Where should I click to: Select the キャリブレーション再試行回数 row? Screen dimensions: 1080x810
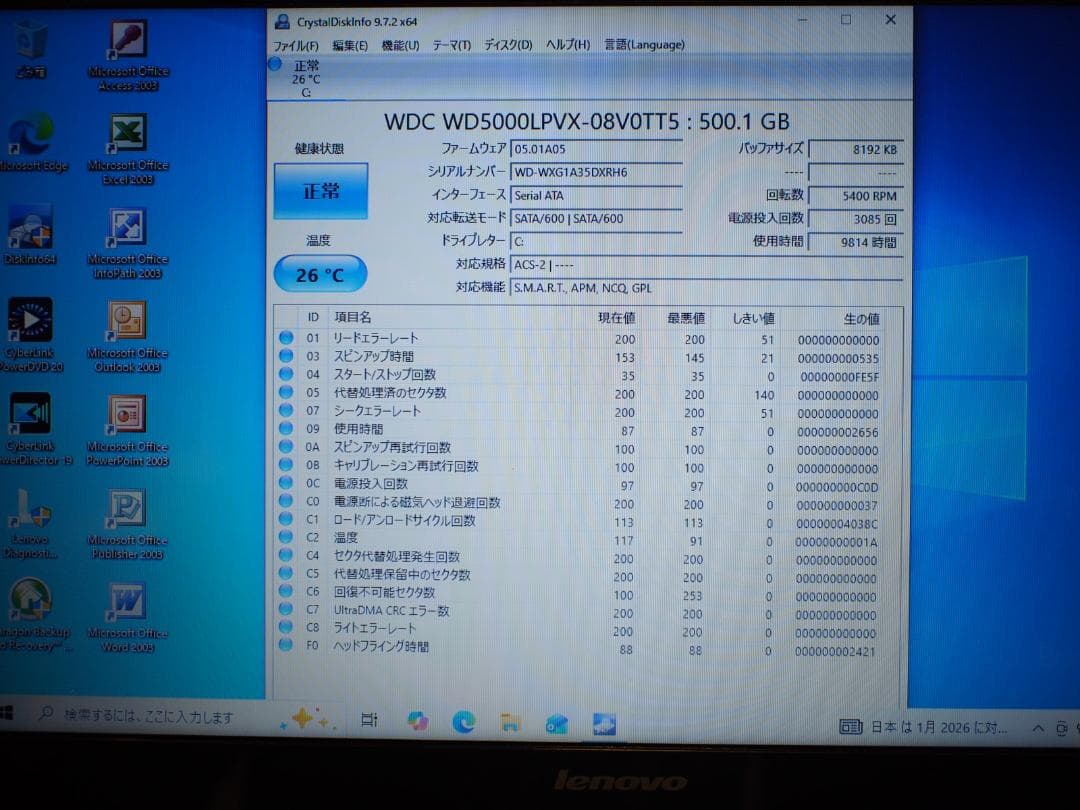tap(587, 466)
